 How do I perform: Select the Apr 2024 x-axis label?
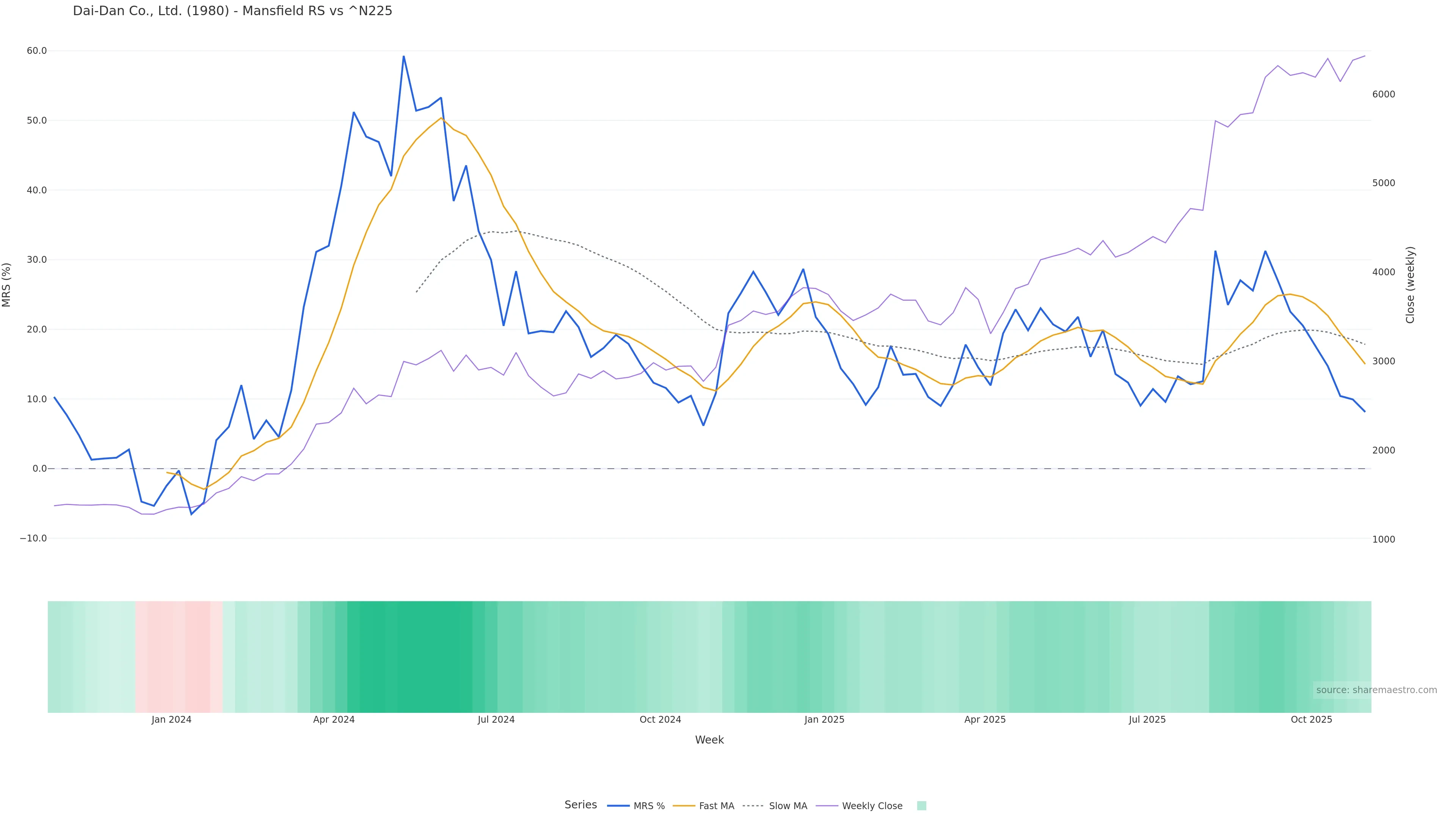(x=334, y=720)
